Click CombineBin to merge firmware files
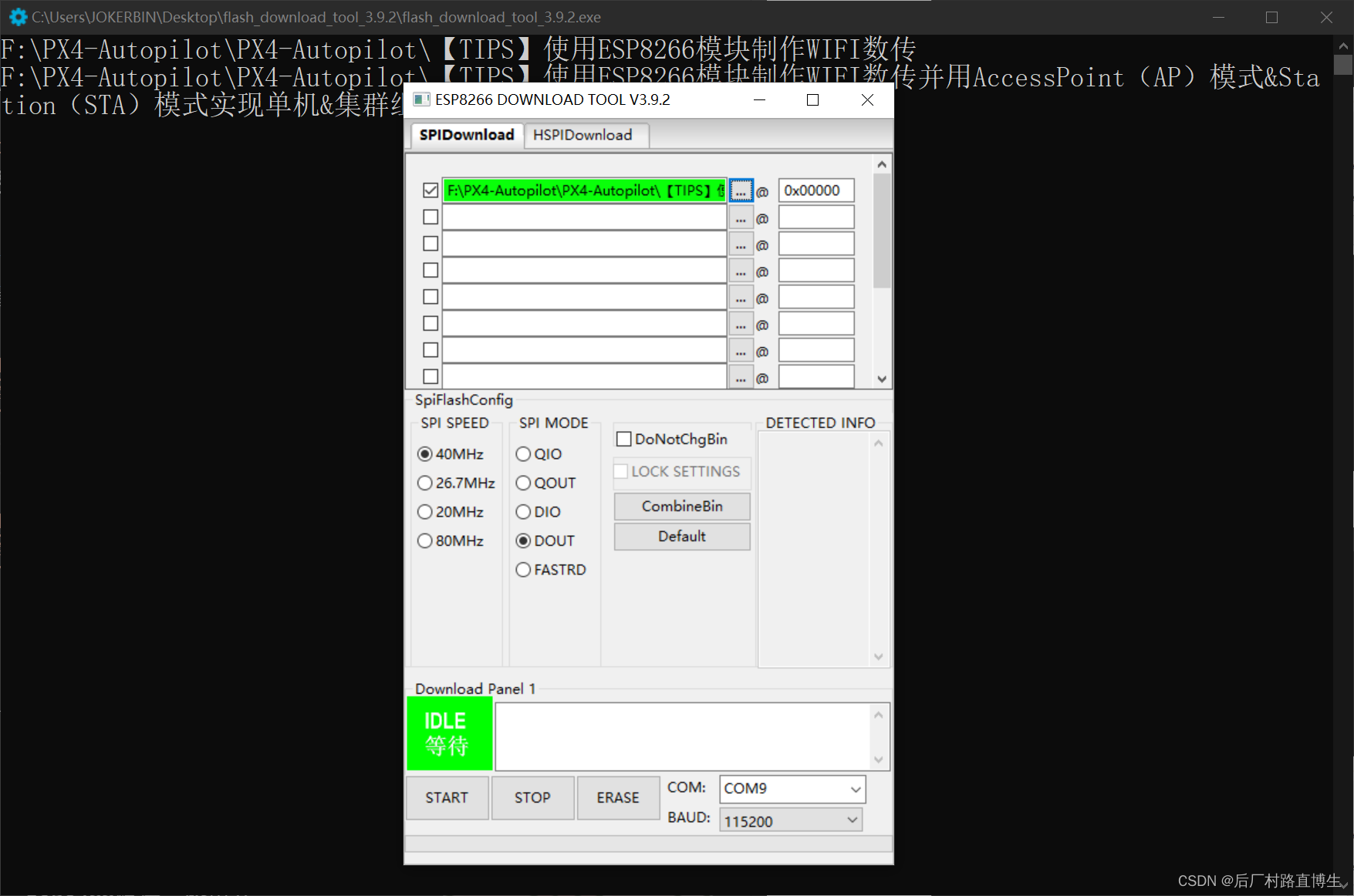 tap(681, 506)
